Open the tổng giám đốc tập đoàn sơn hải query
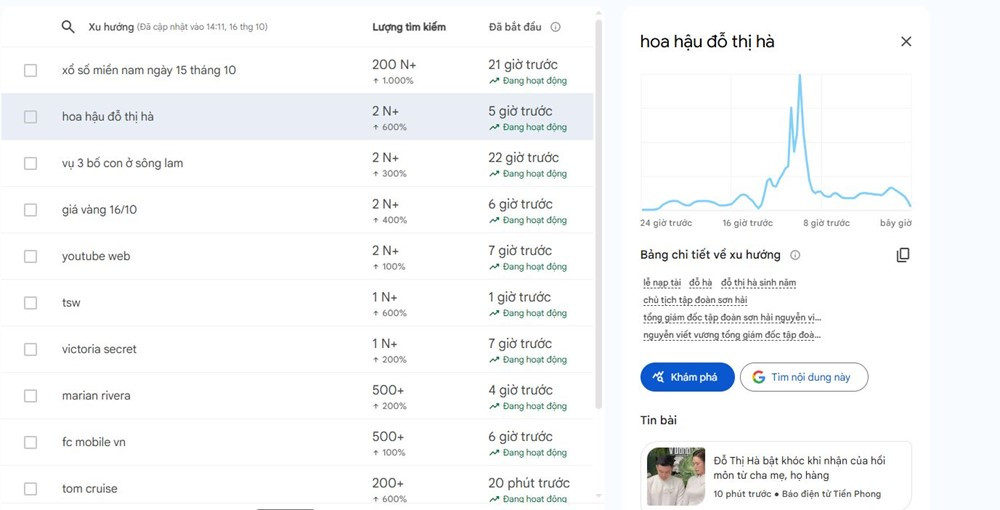The height and width of the screenshot is (510, 1000). point(732,317)
